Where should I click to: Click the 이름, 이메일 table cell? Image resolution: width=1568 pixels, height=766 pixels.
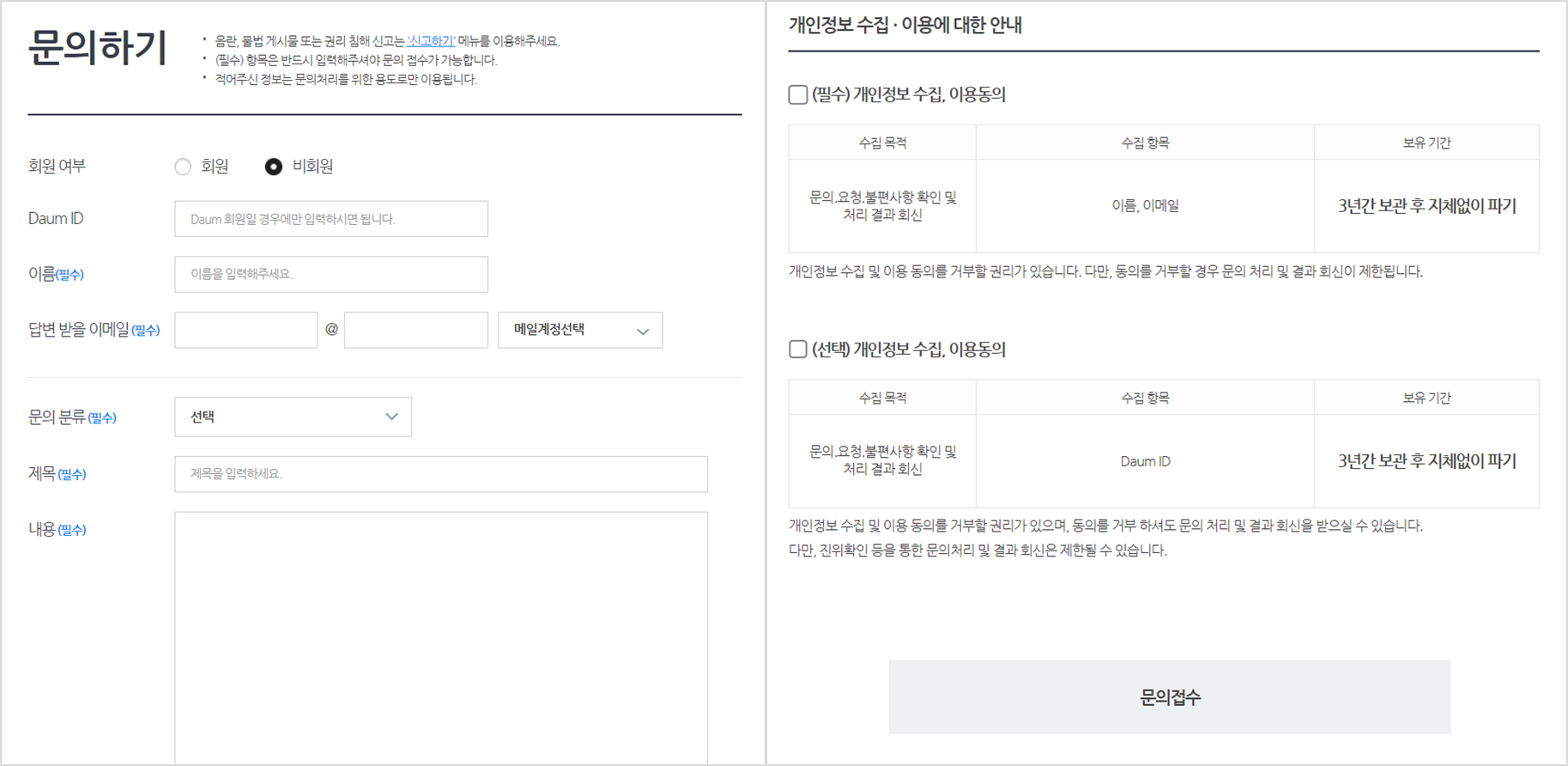click(1145, 206)
